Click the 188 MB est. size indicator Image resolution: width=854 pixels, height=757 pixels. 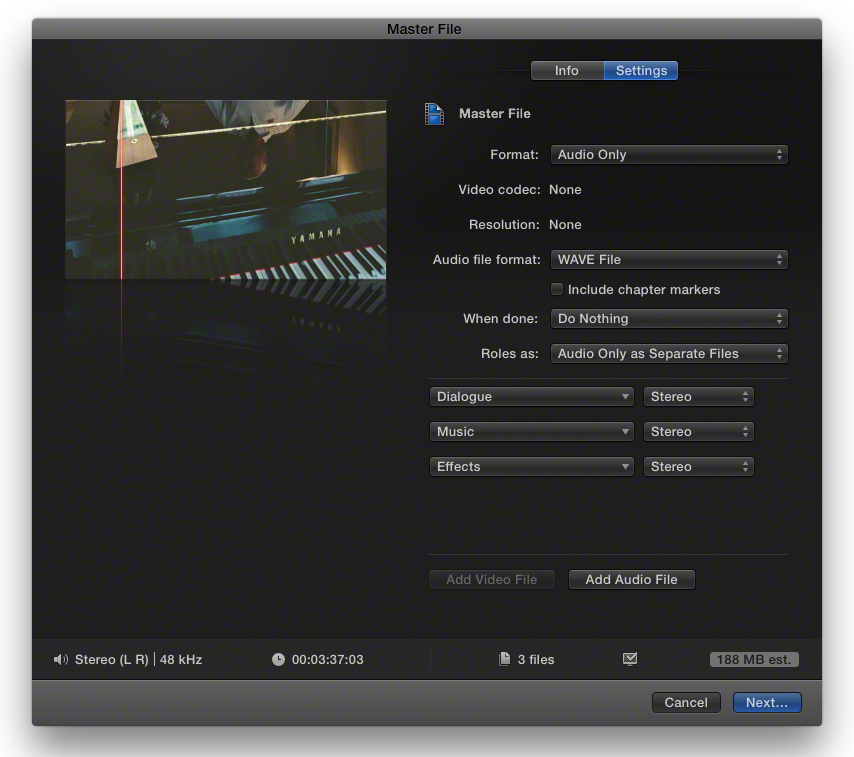[754, 660]
